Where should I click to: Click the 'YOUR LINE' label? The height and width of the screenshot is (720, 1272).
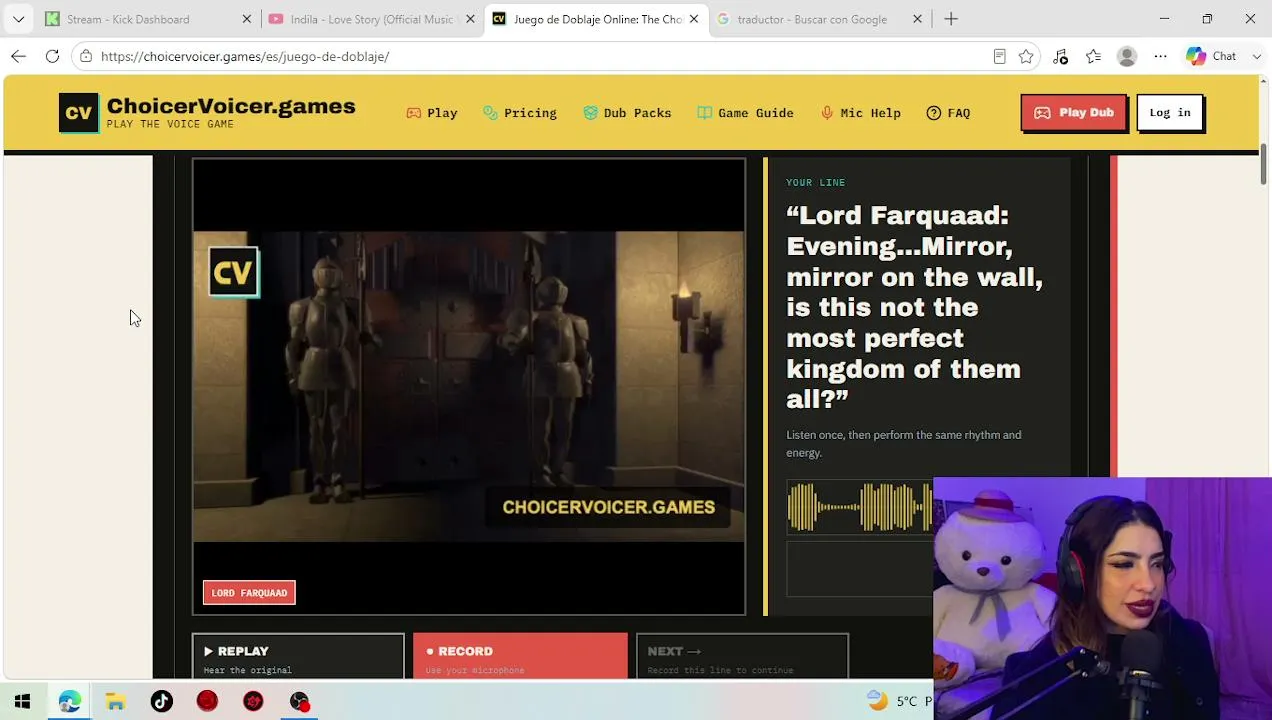(x=816, y=182)
